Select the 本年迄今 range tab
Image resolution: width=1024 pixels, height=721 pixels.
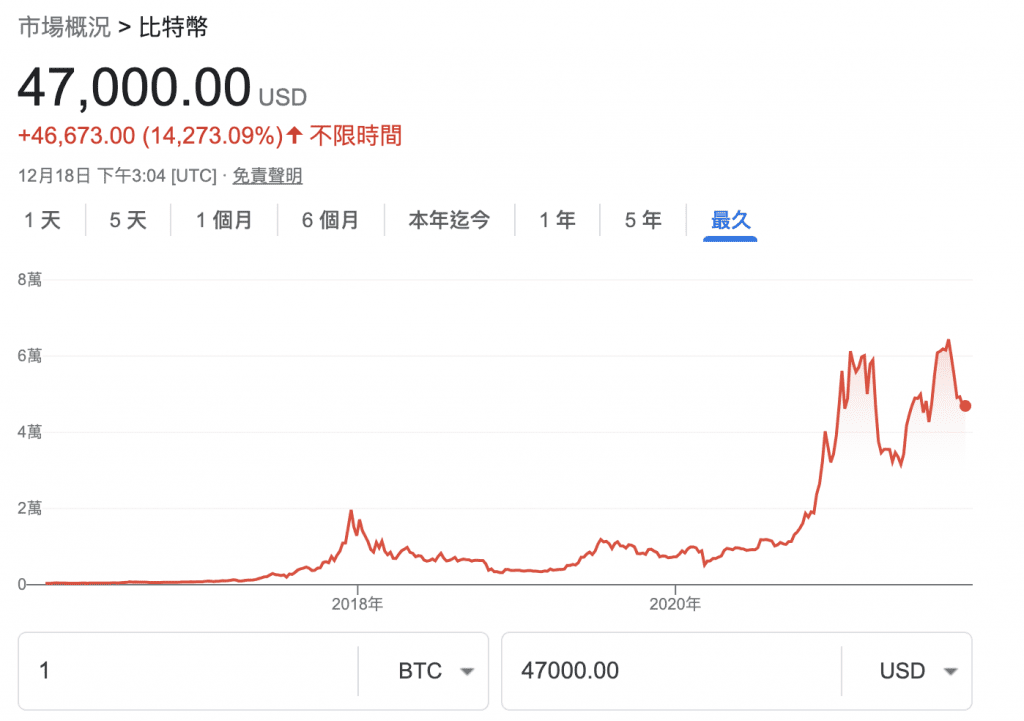click(449, 220)
